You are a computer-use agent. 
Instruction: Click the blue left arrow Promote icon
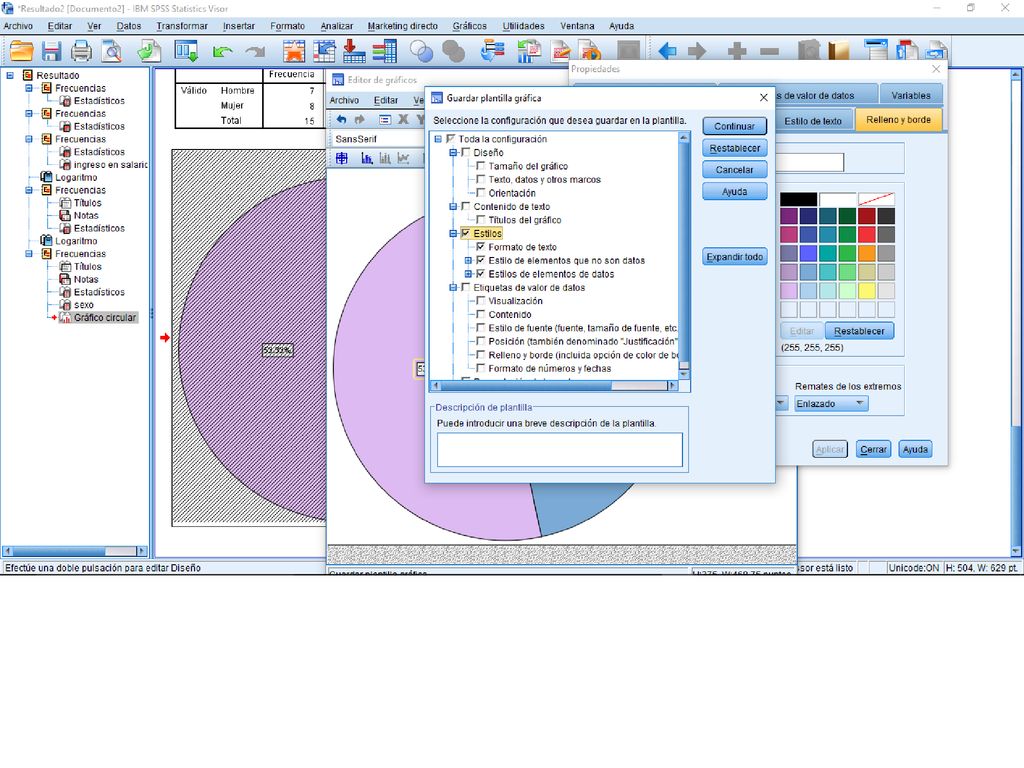(667, 51)
